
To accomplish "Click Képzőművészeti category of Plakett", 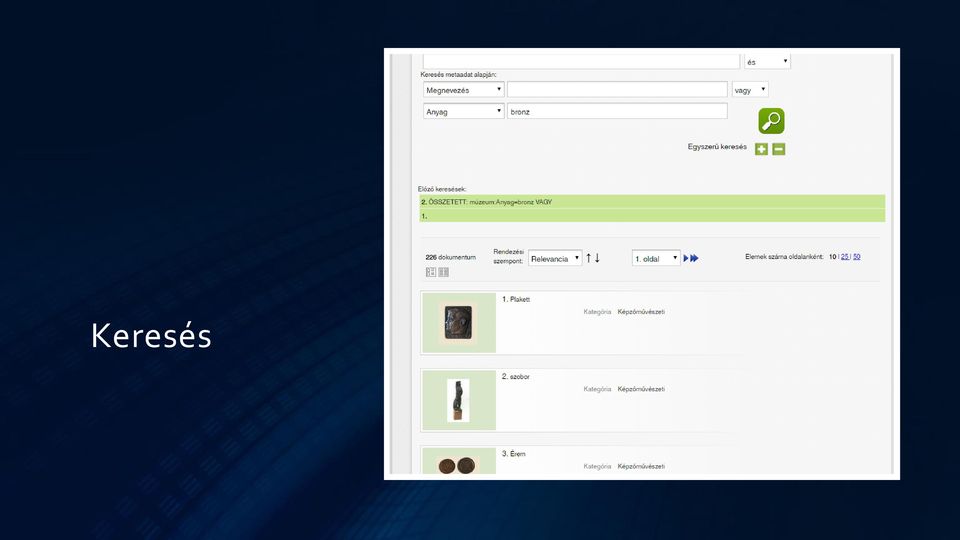I will click(641, 312).
